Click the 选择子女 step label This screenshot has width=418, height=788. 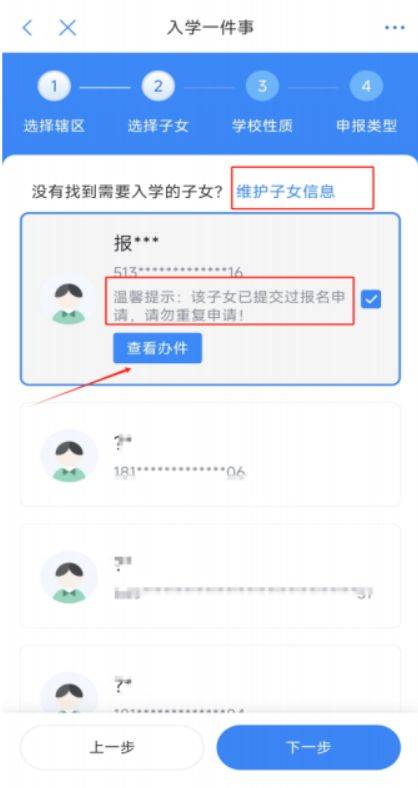click(158, 126)
